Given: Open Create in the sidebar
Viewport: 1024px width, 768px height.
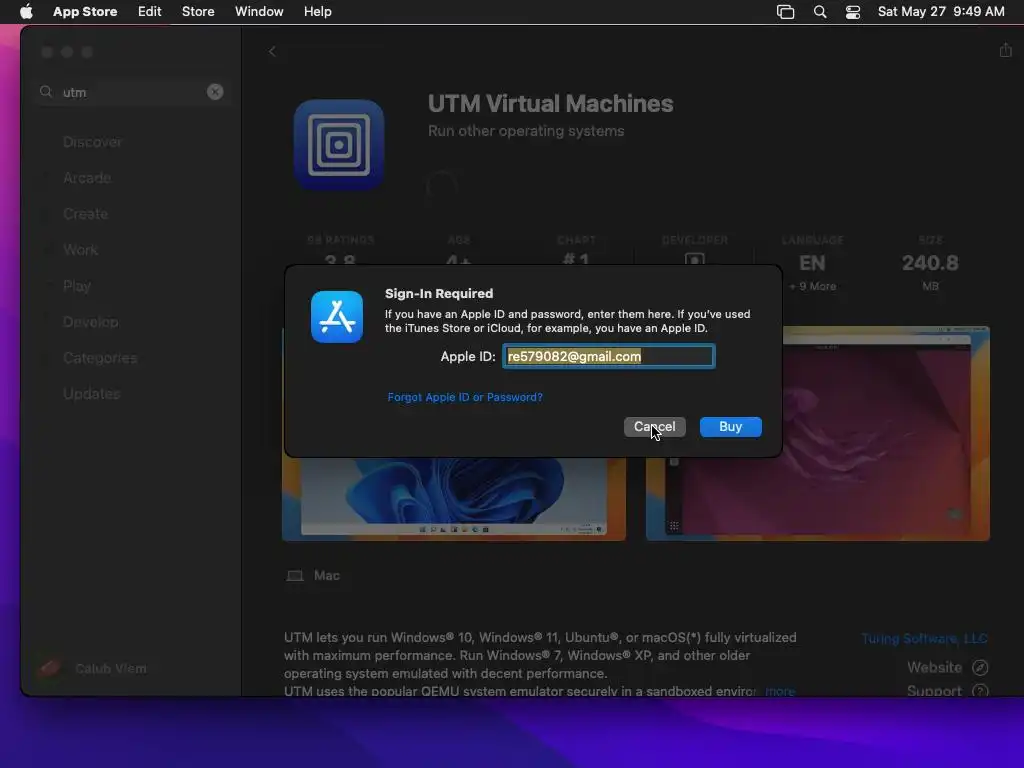Looking at the screenshot, I should pos(86,214).
